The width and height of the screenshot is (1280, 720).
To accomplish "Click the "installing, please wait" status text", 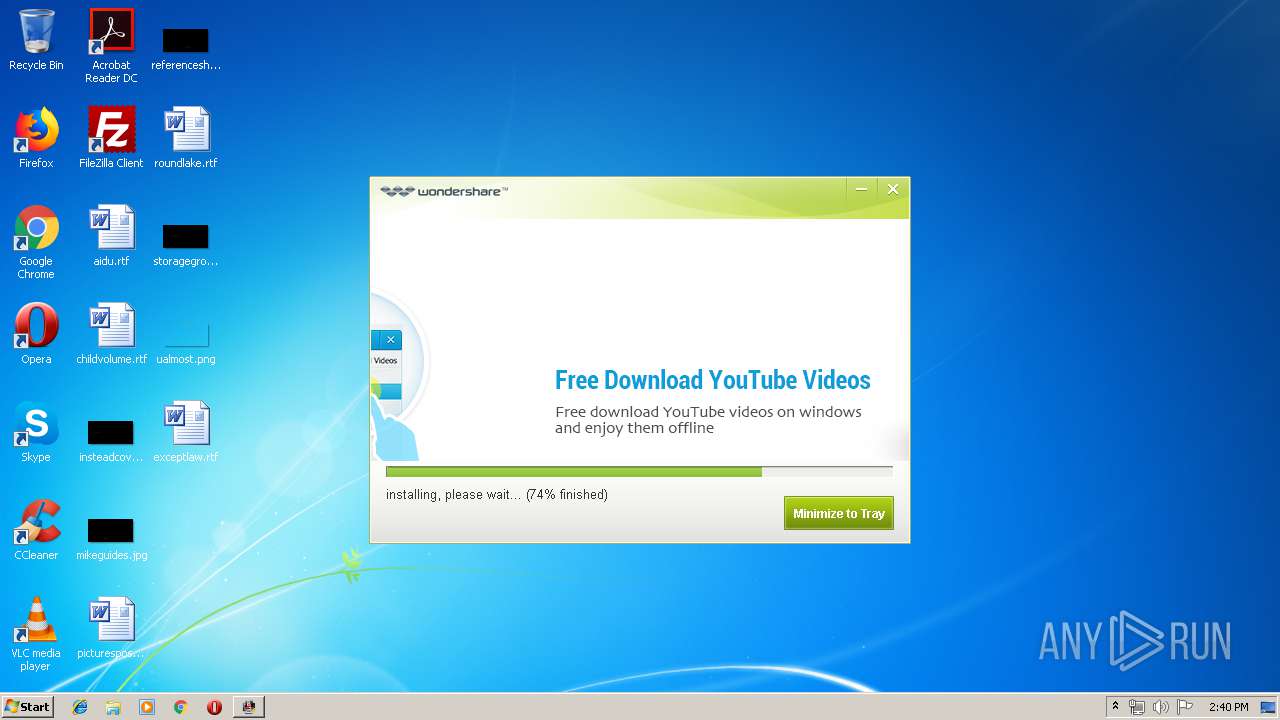I will 497,494.
